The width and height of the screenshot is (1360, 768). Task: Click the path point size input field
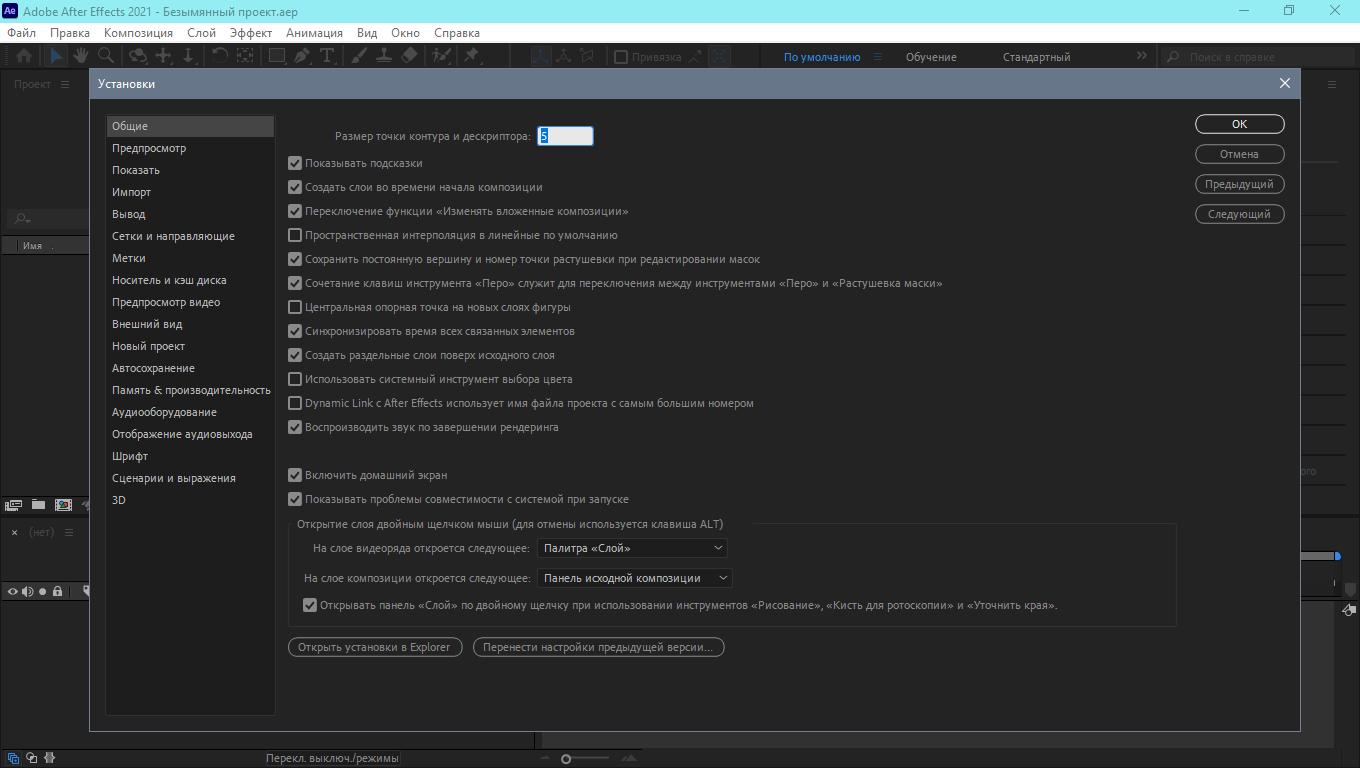[x=565, y=136]
